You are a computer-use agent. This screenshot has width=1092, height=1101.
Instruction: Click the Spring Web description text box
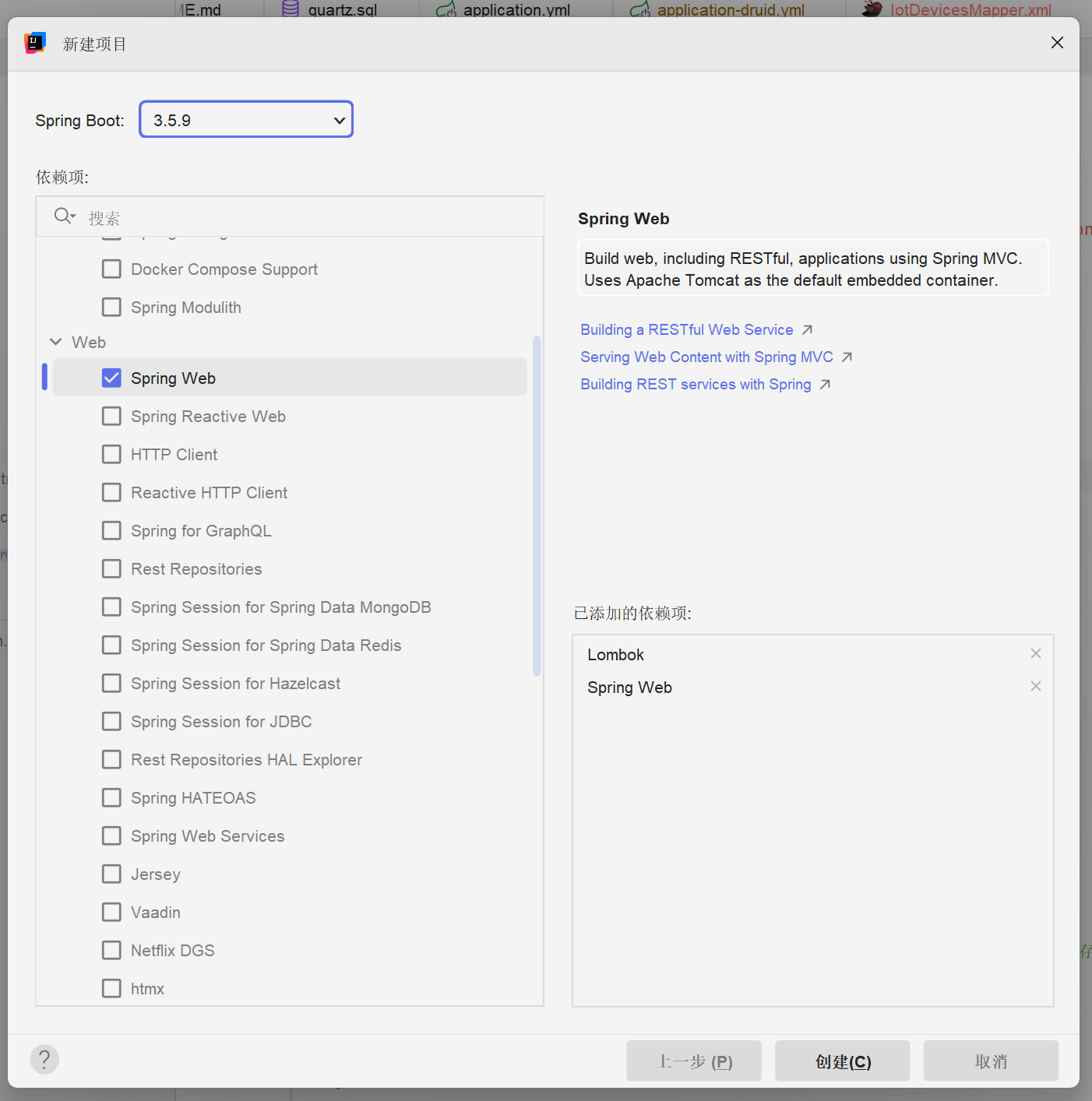(x=813, y=269)
